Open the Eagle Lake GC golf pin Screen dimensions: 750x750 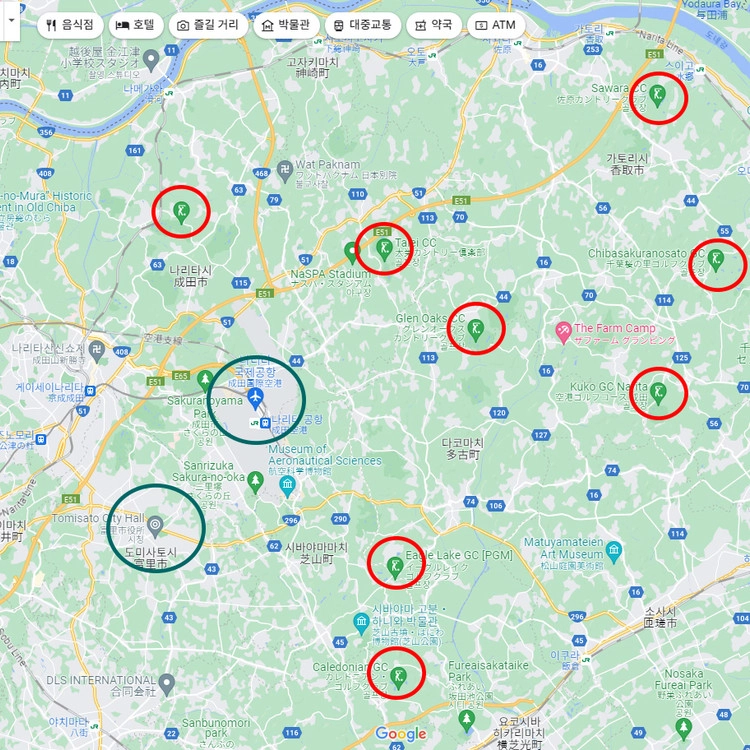(x=395, y=568)
